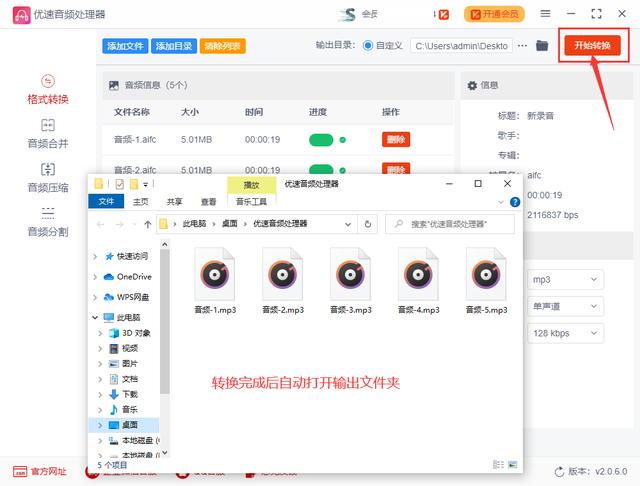Click the red gift icon in the title bar
The image size is (640, 486).
(443, 15)
